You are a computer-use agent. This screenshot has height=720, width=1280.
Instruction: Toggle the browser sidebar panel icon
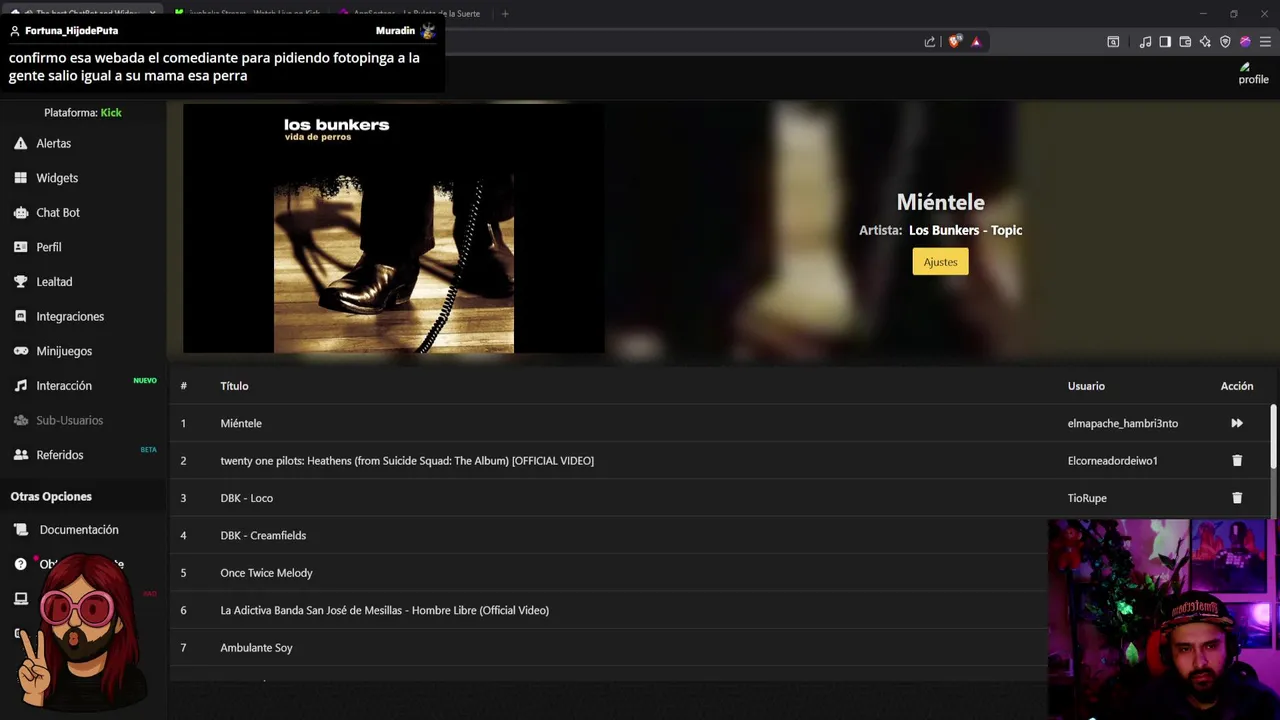(1165, 41)
